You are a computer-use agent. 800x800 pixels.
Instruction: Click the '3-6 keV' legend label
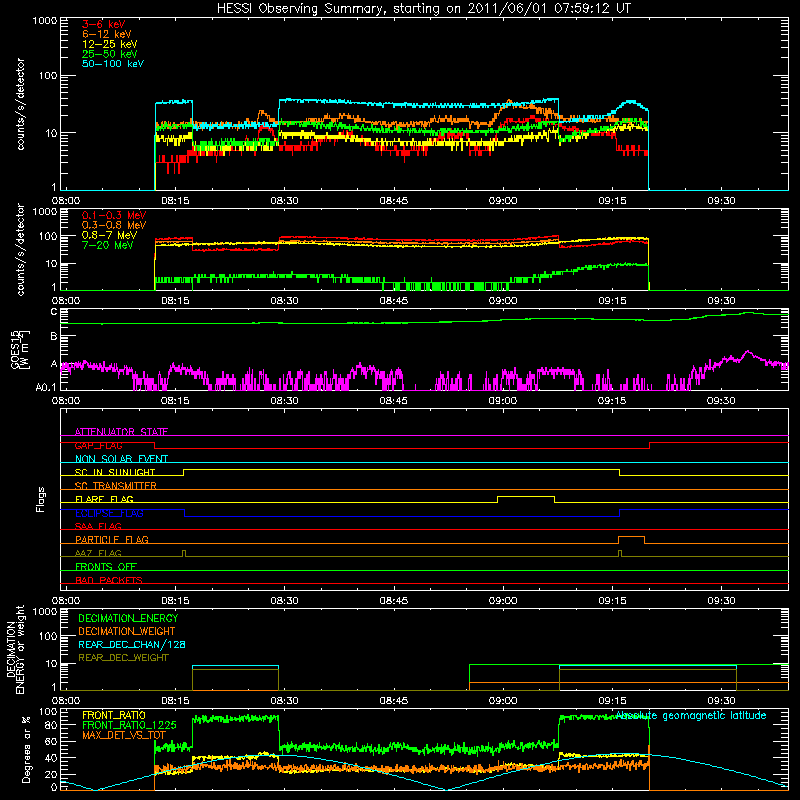click(x=104, y=24)
